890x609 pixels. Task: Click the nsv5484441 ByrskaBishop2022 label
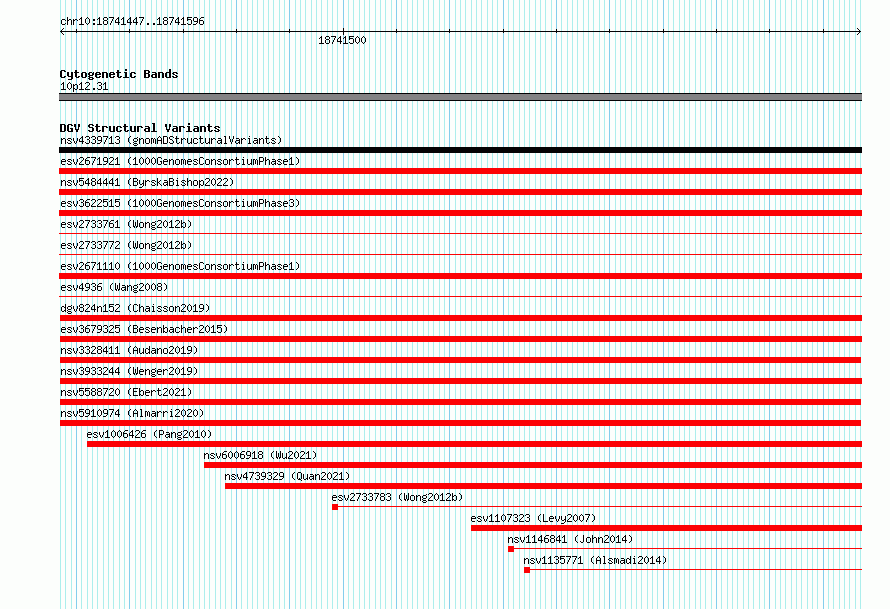[x=147, y=182]
